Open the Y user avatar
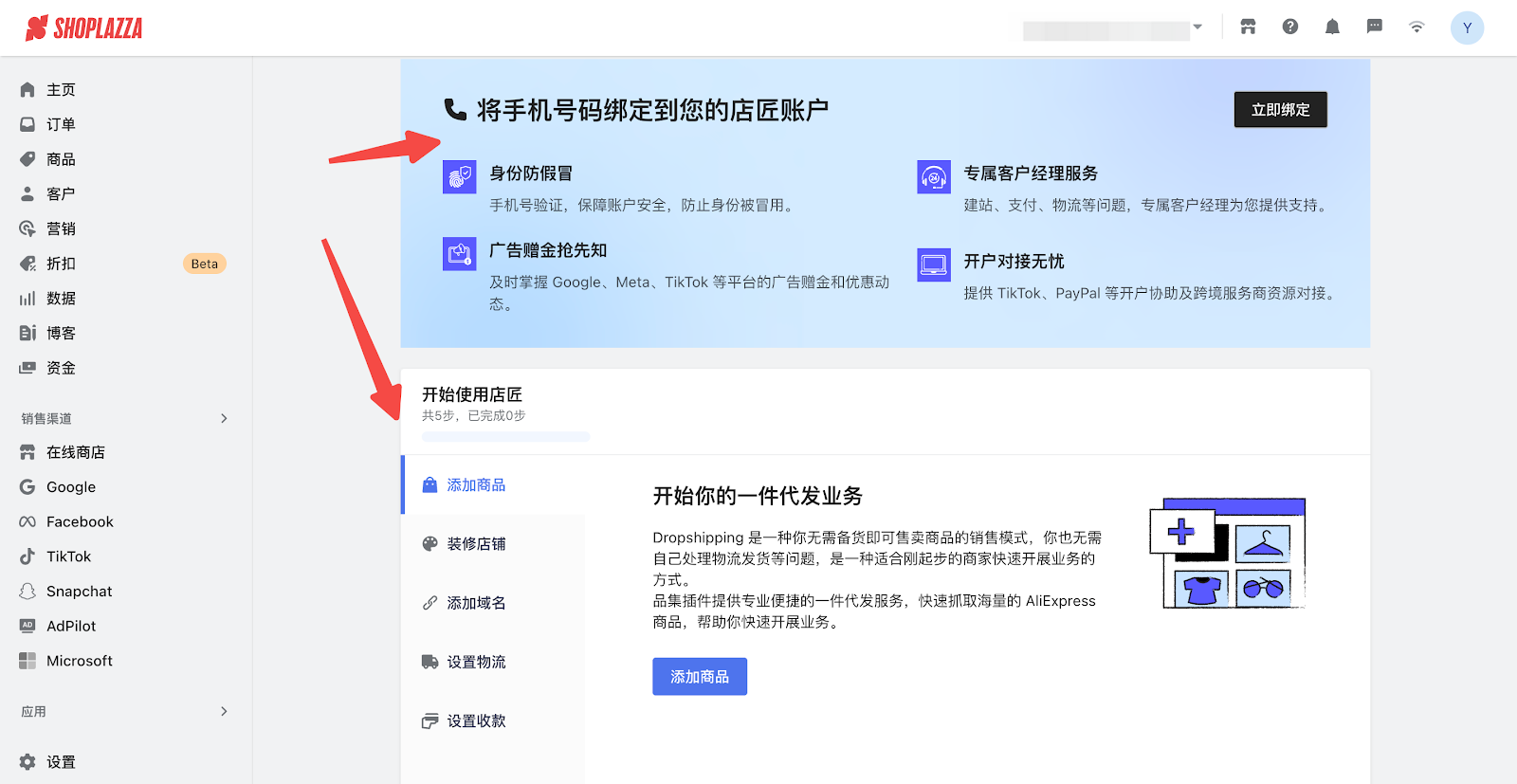This screenshot has height=784, width=1517. pyautogui.click(x=1467, y=27)
